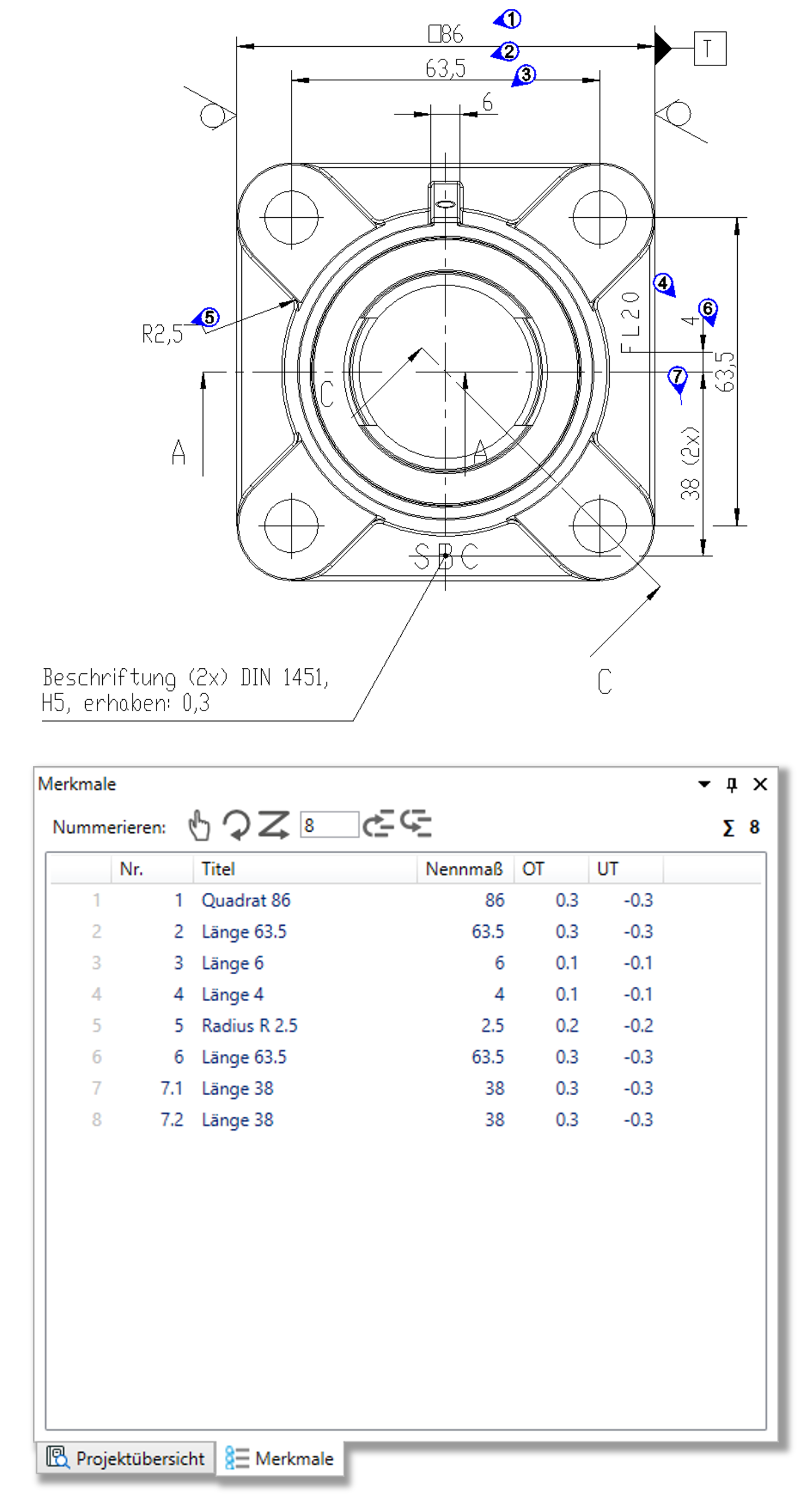The width and height of the screenshot is (812, 1505).
Task: Open the Merkmale panel options dropdown
Action: [x=704, y=784]
